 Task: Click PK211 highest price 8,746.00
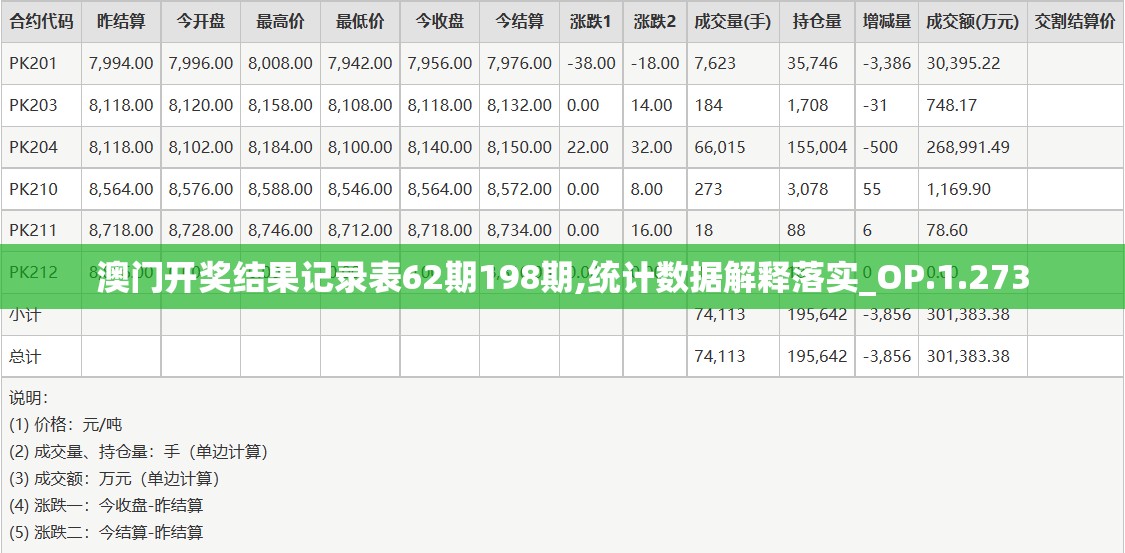[x=281, y=230]
